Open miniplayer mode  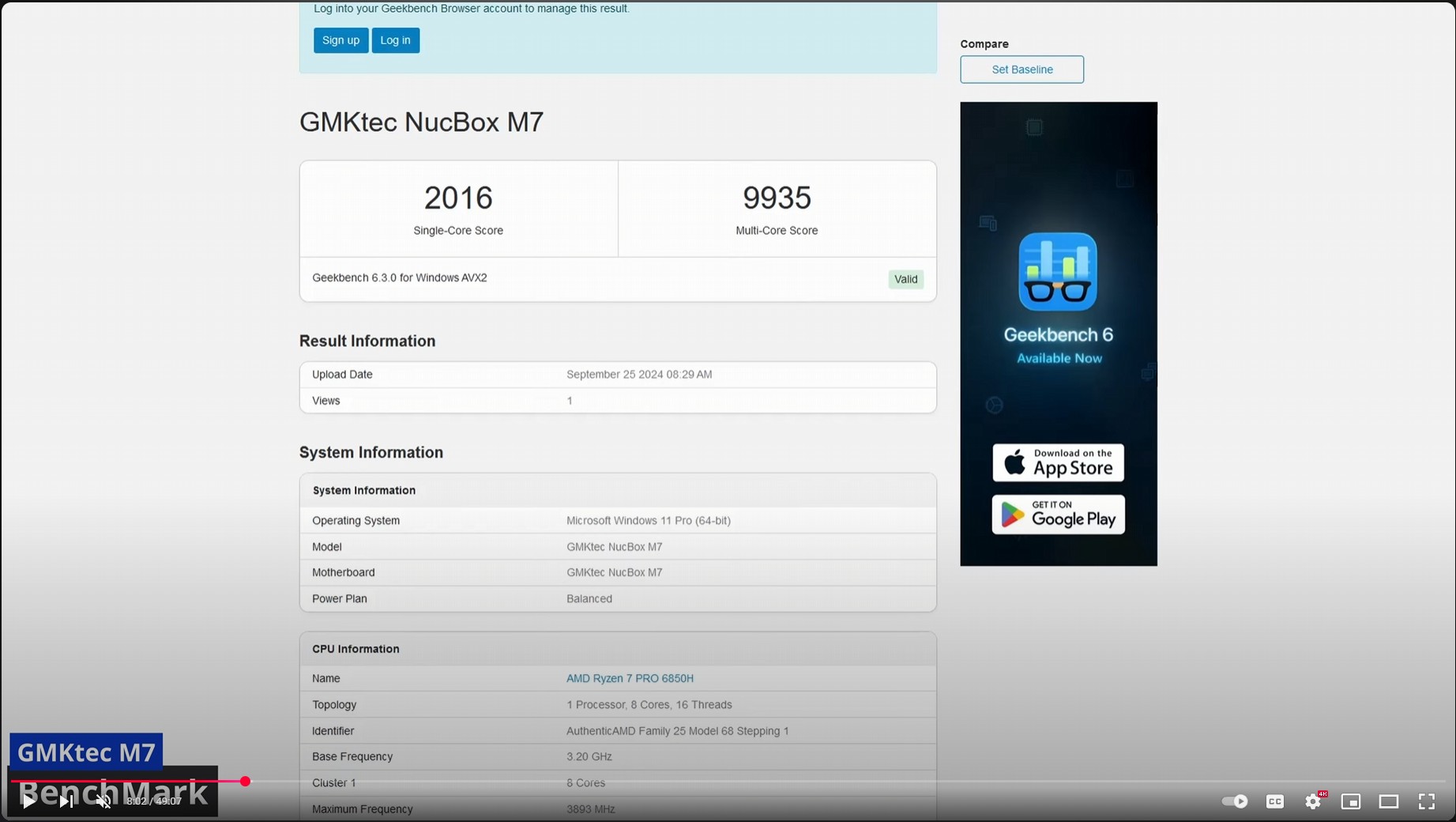pyautogui.click(x=1351, y=801)
